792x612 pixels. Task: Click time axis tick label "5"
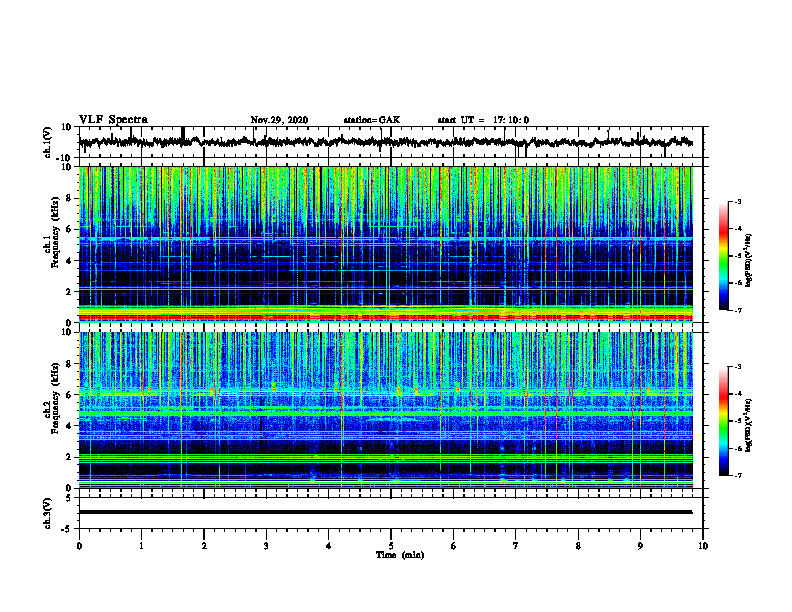tap(391, 546)
